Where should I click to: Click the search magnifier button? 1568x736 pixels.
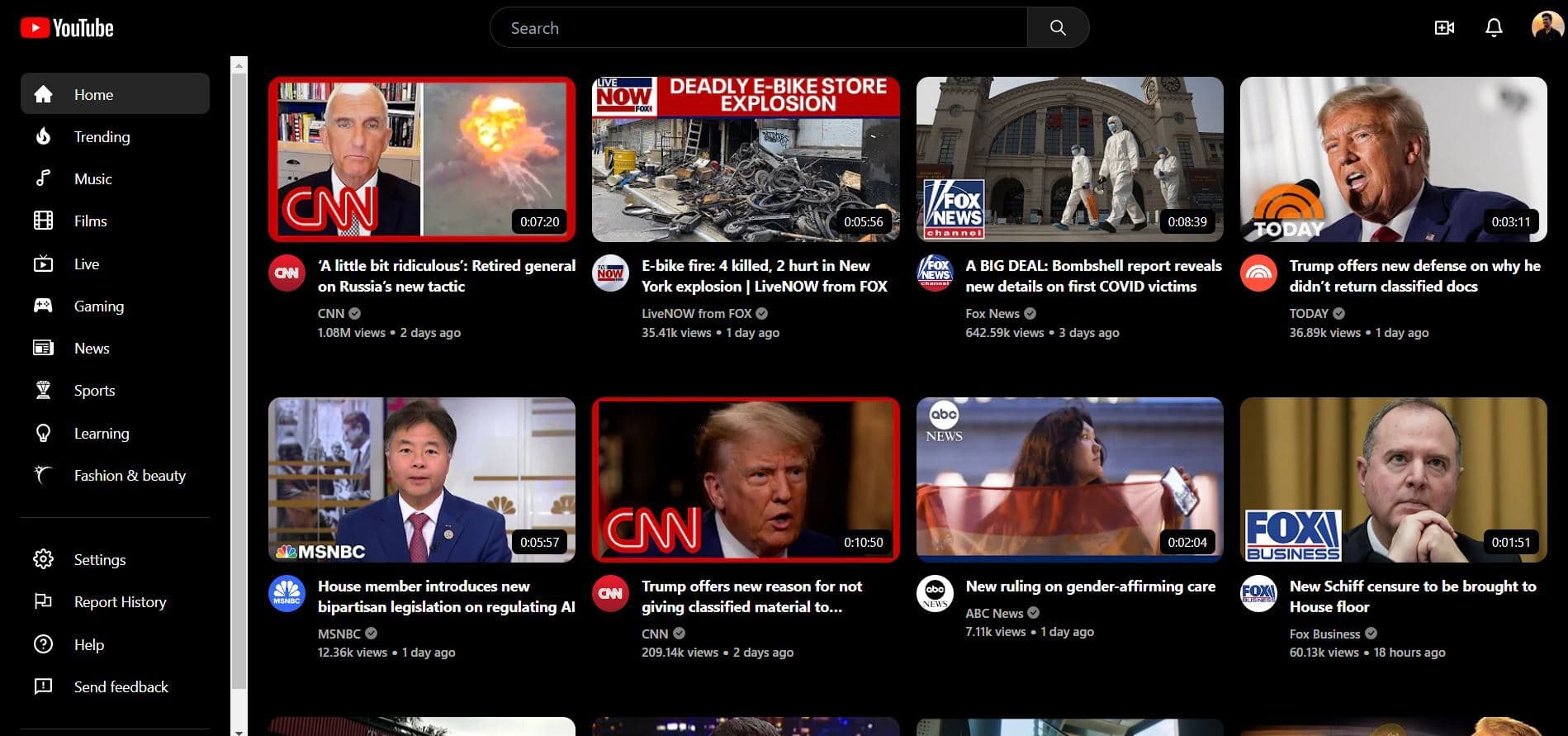[x=1058, y=28]
